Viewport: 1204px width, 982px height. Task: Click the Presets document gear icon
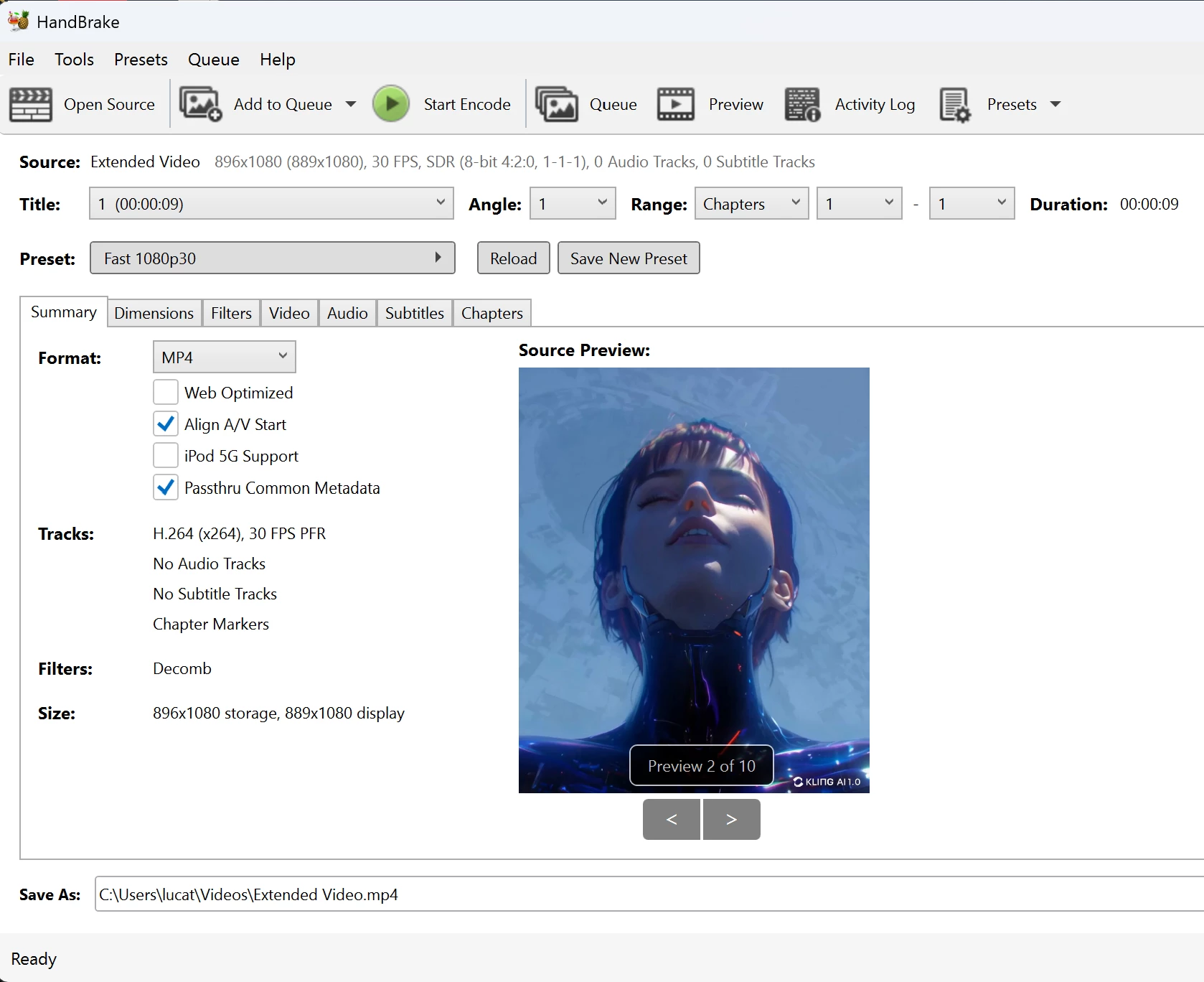(955, 105)
